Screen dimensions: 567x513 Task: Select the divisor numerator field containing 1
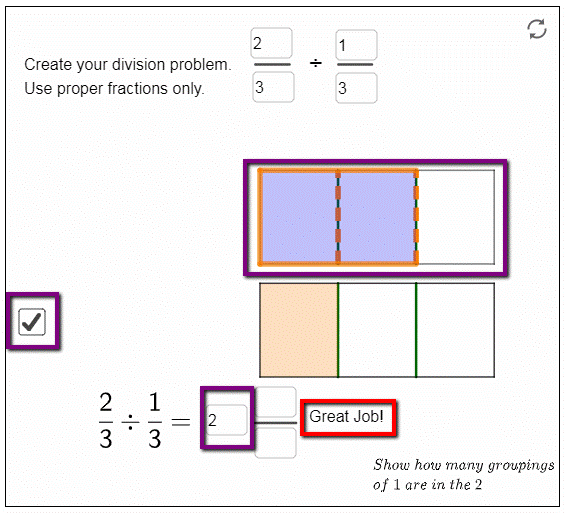[356, 45]
